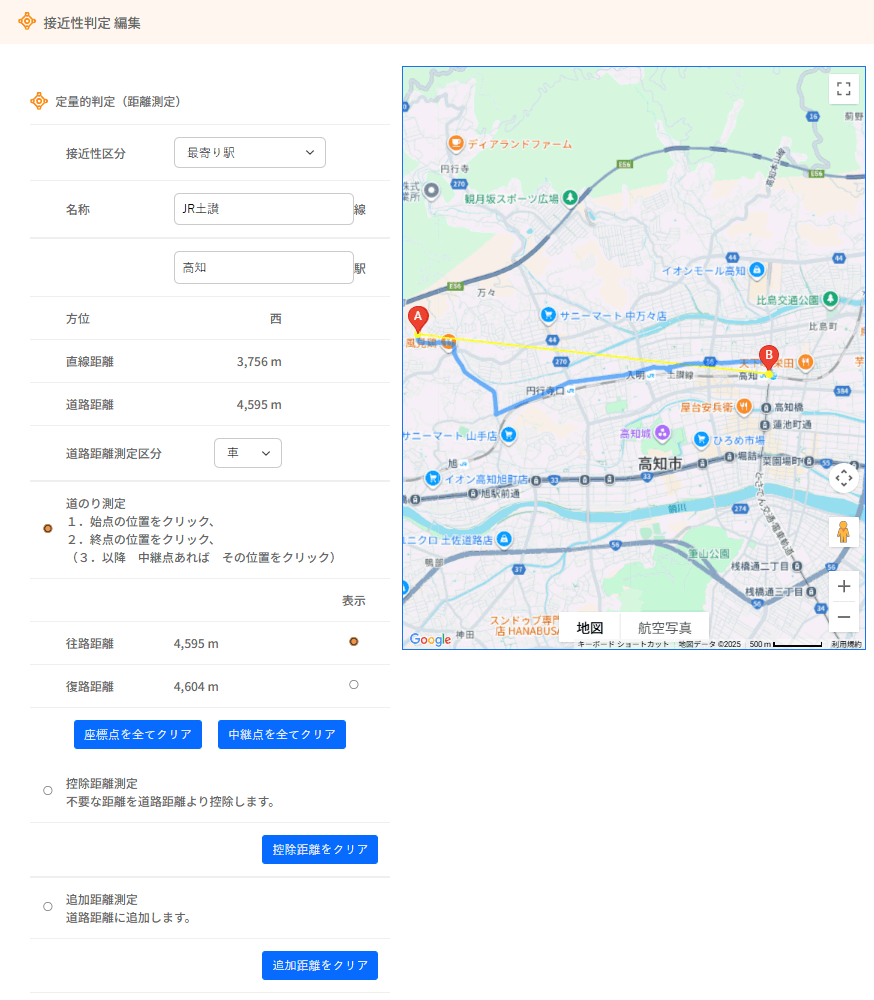Click the イオンモール高知 shopping pin

(757, 270)
